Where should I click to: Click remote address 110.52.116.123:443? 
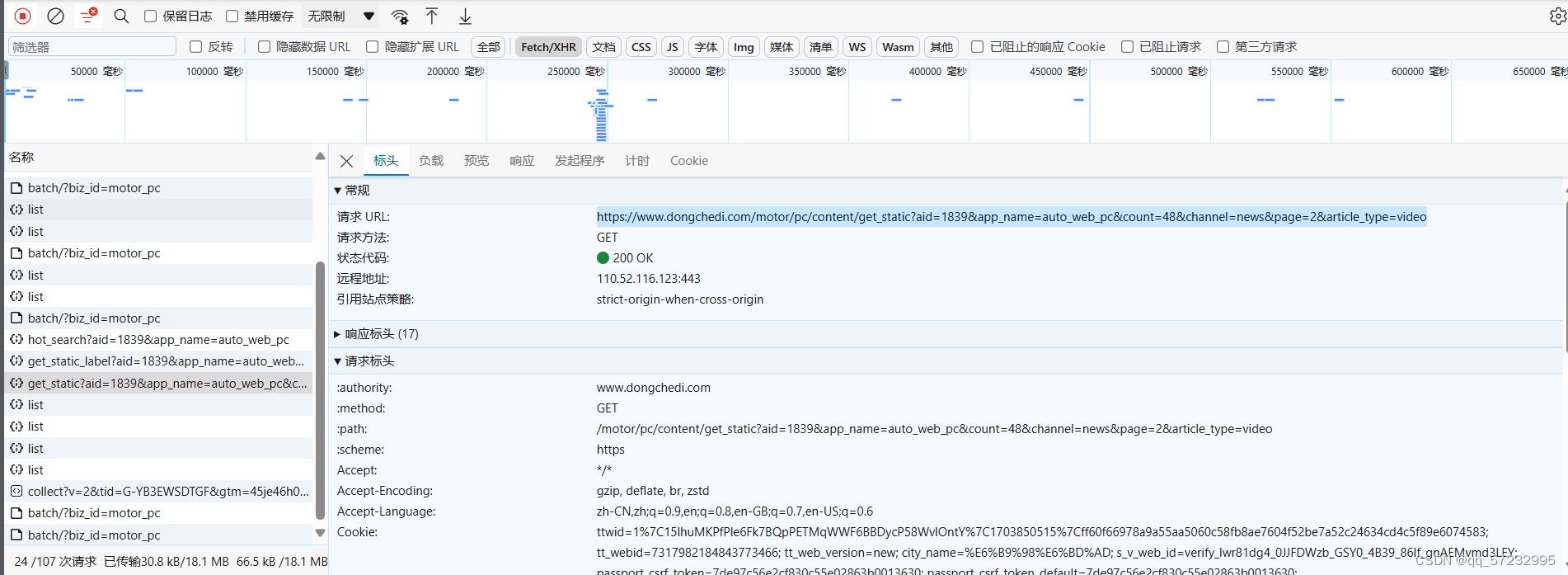(x=649, y=279)
